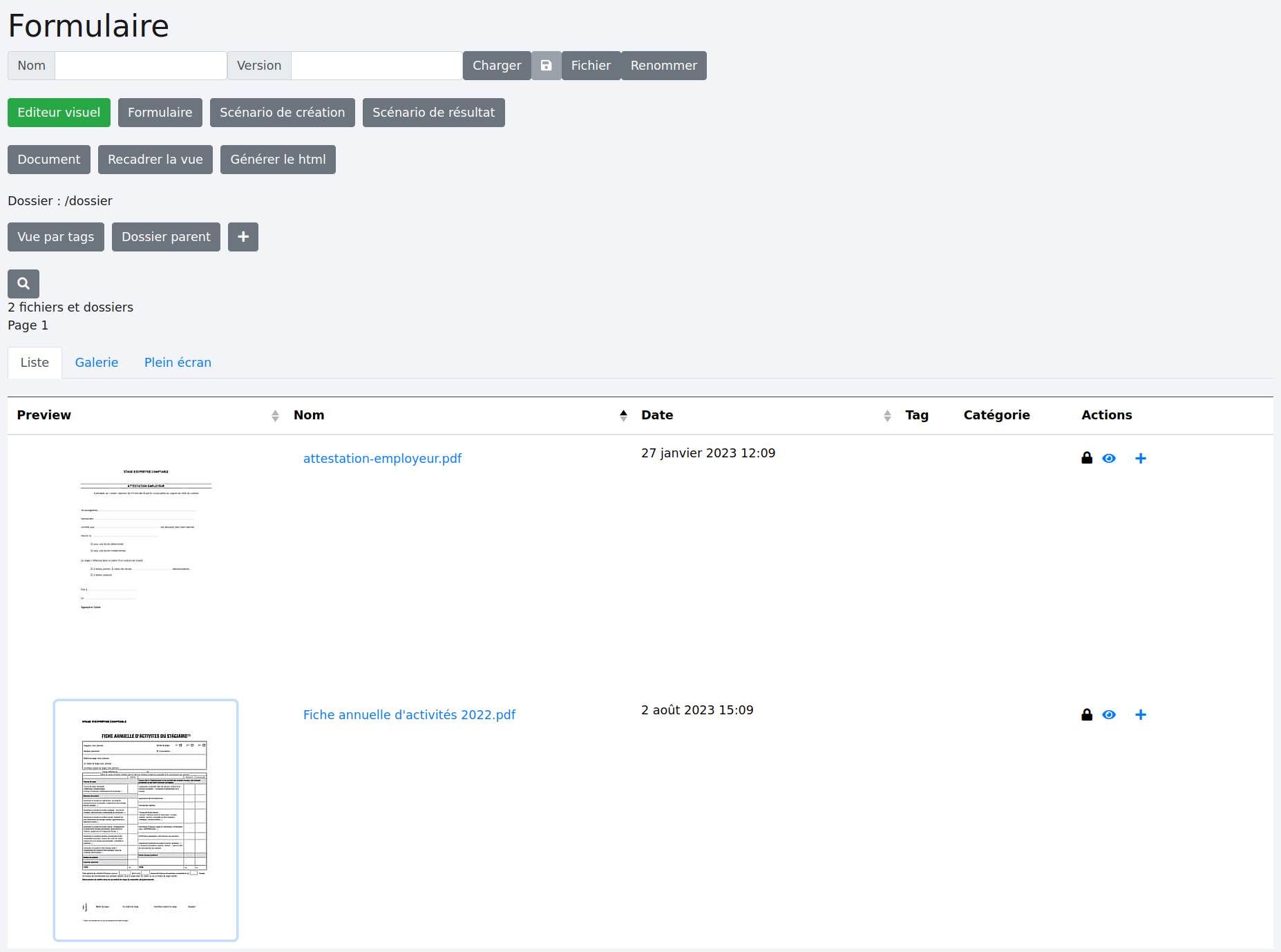Image resolution: width=1281 pixels, height=952 pixels.
Task: Click the Scénario de création button
Action: click(x=282, y=113)
